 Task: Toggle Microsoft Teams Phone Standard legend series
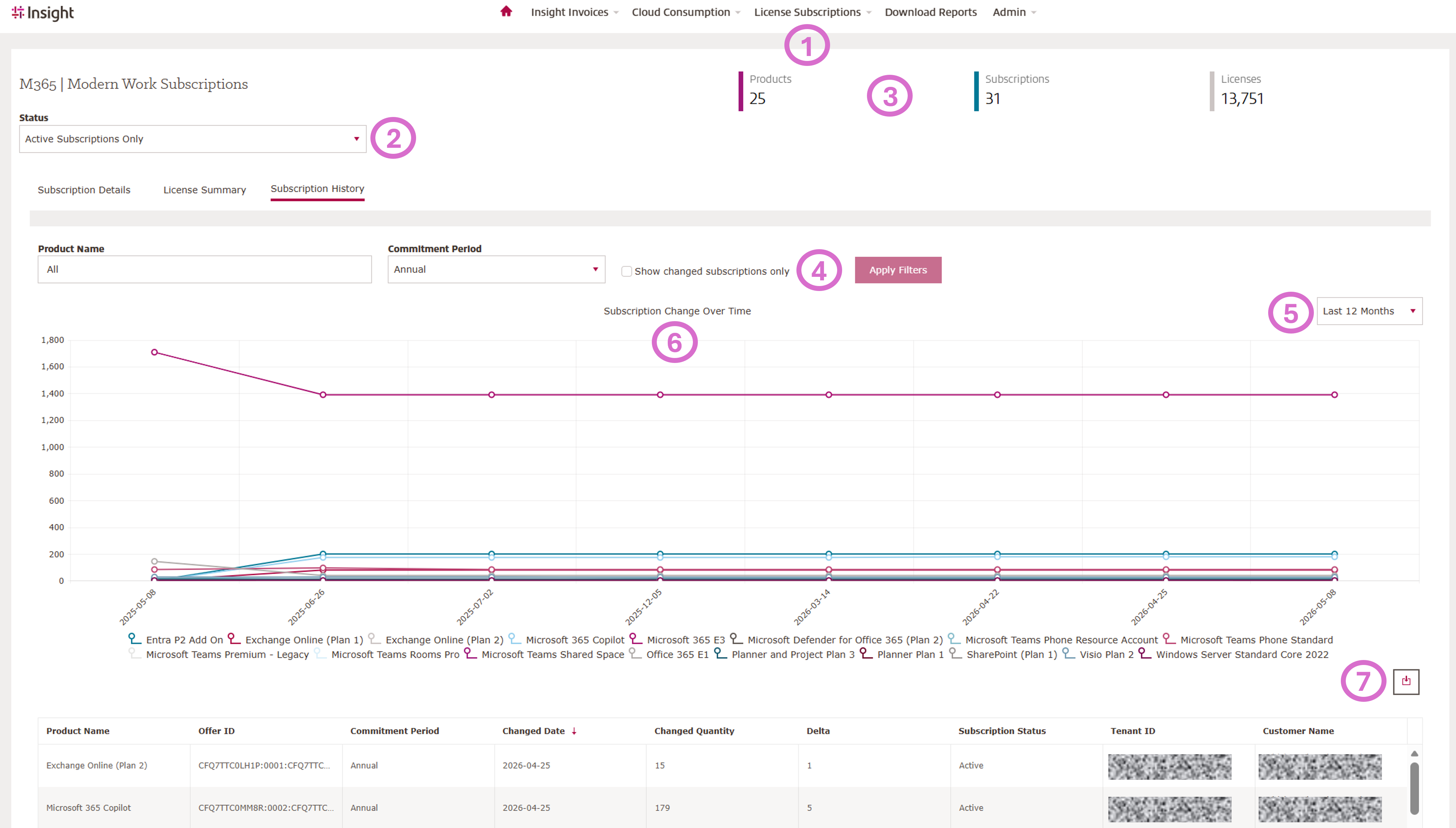1247,640
